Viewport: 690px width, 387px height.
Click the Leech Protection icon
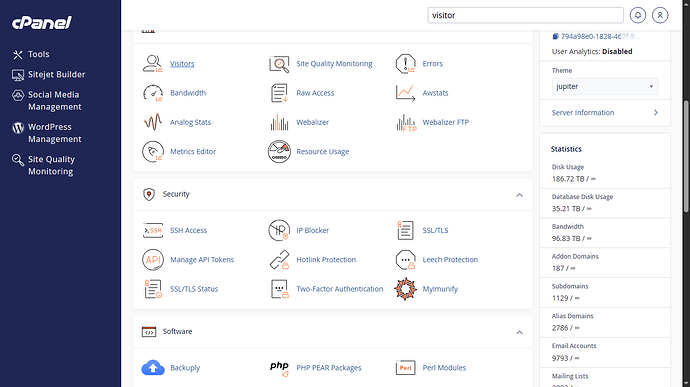405,260
